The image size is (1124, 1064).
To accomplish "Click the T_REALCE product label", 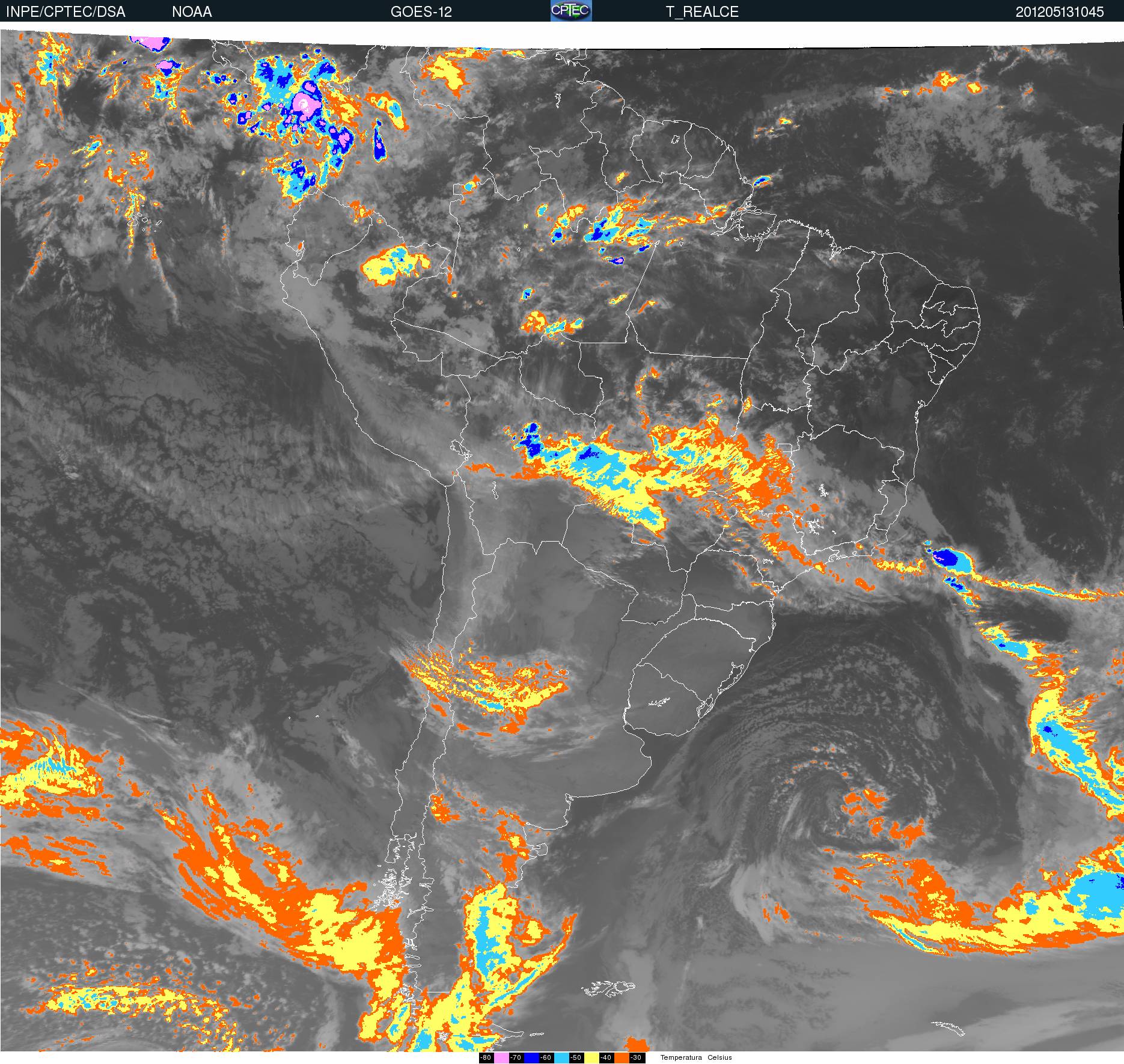I will tap(702, 11).
